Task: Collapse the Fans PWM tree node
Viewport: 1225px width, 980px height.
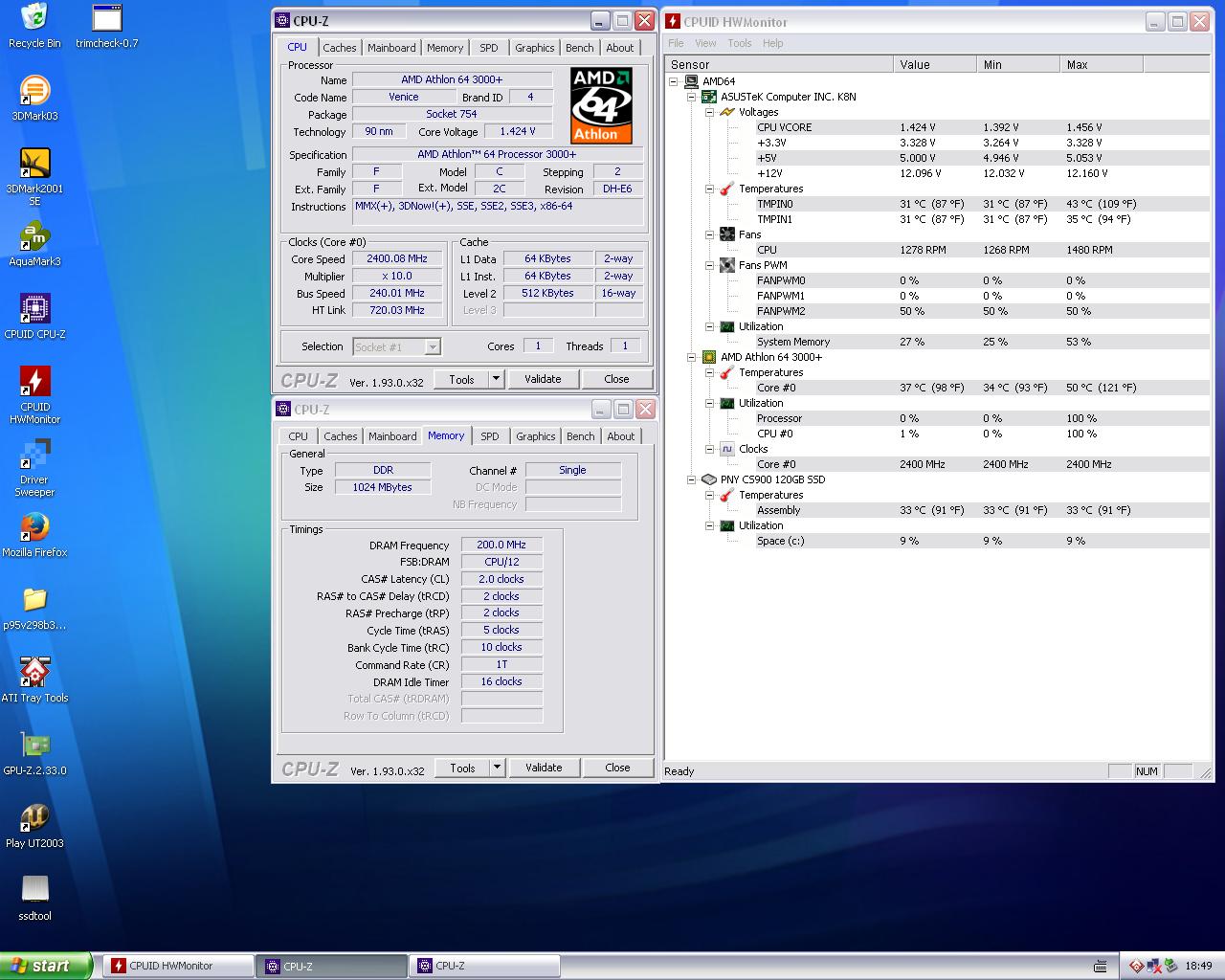Action: pyautogui.click(x=710, y=265)
